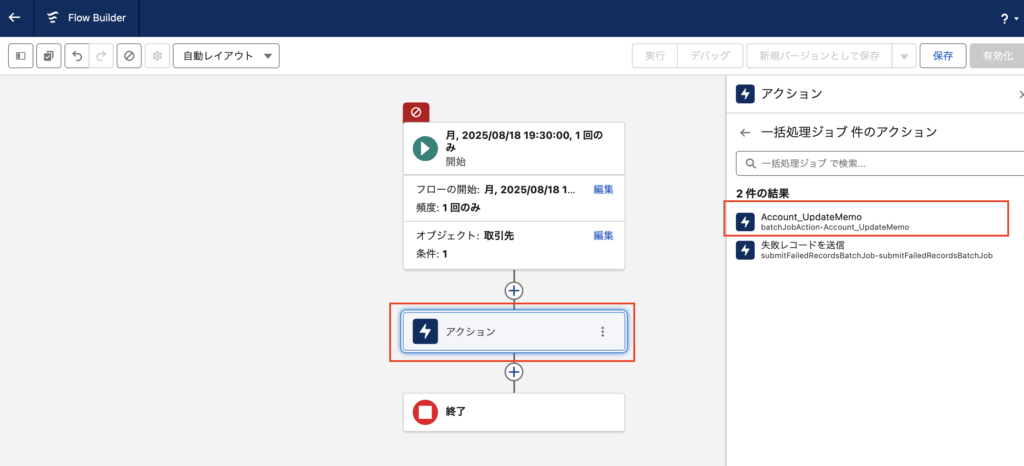Click the 一括処理ジョブ search field
The image size is (1024, 466).
[x=880, y=162]
